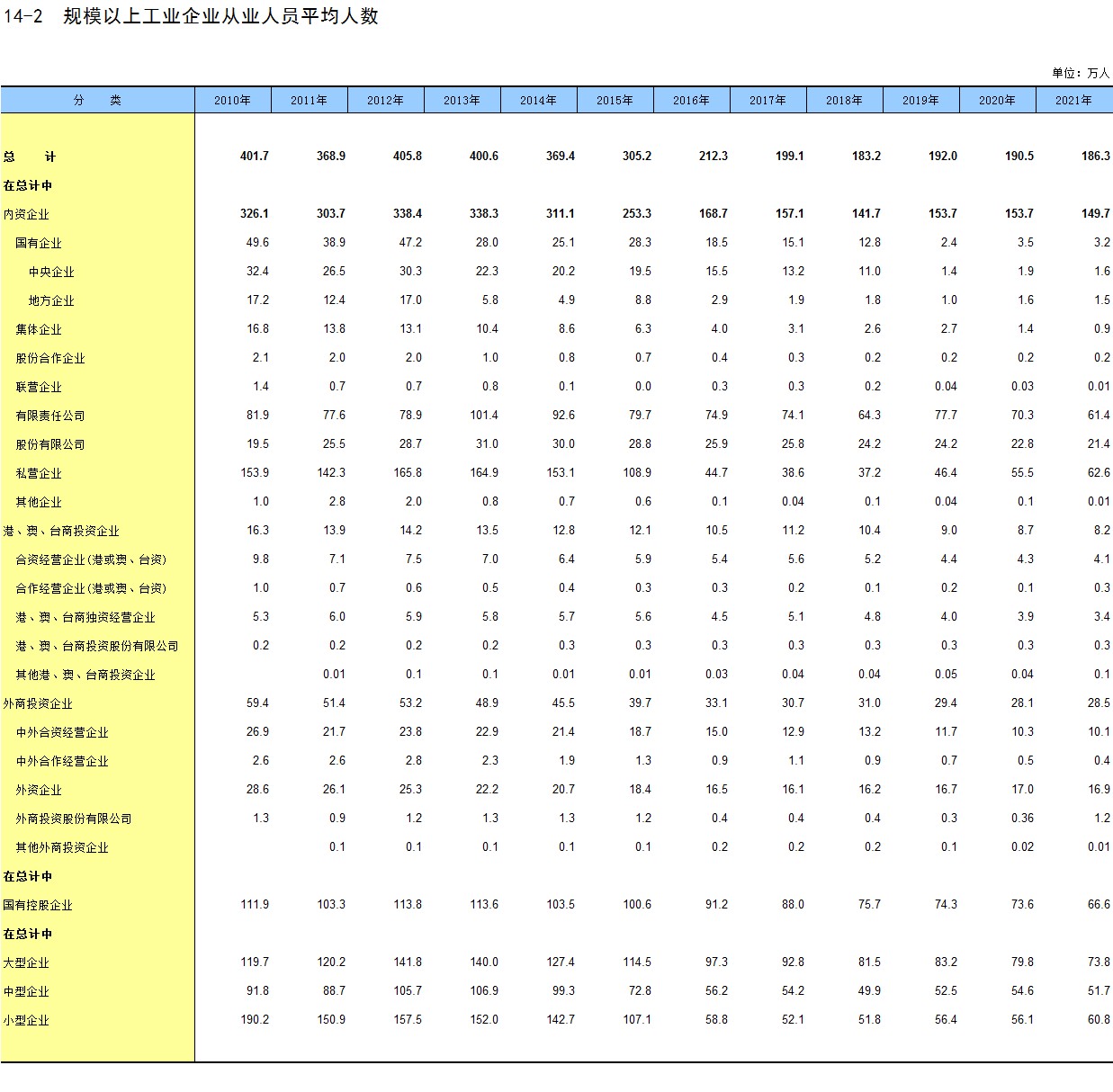Select the 小型企业 row label
This screenshot has width=1113, height=1092.
26,1020
